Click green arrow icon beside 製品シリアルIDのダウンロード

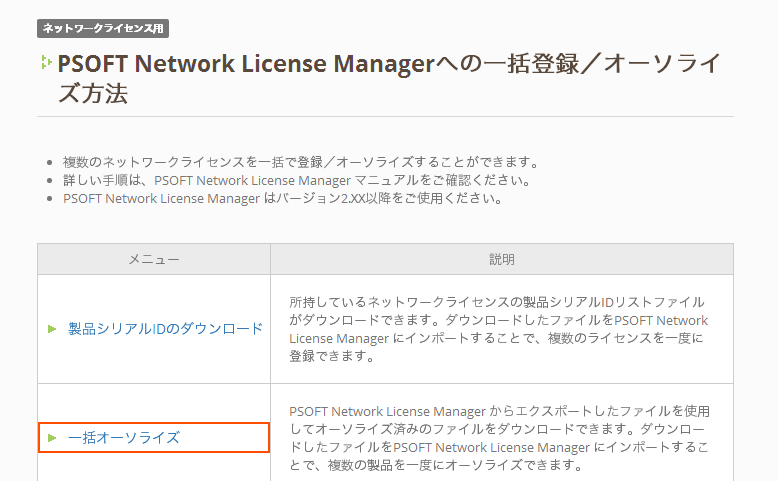coord(52,328)
